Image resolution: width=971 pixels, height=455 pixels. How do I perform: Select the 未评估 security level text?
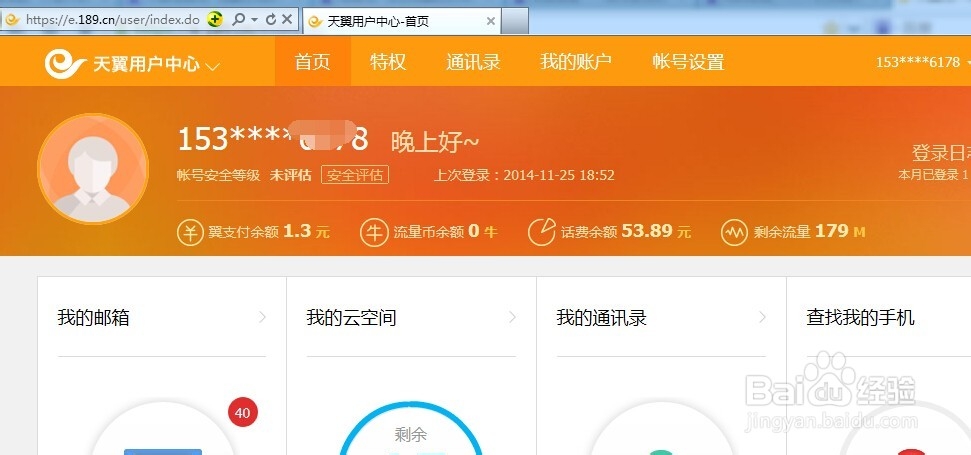coord(290,175)
